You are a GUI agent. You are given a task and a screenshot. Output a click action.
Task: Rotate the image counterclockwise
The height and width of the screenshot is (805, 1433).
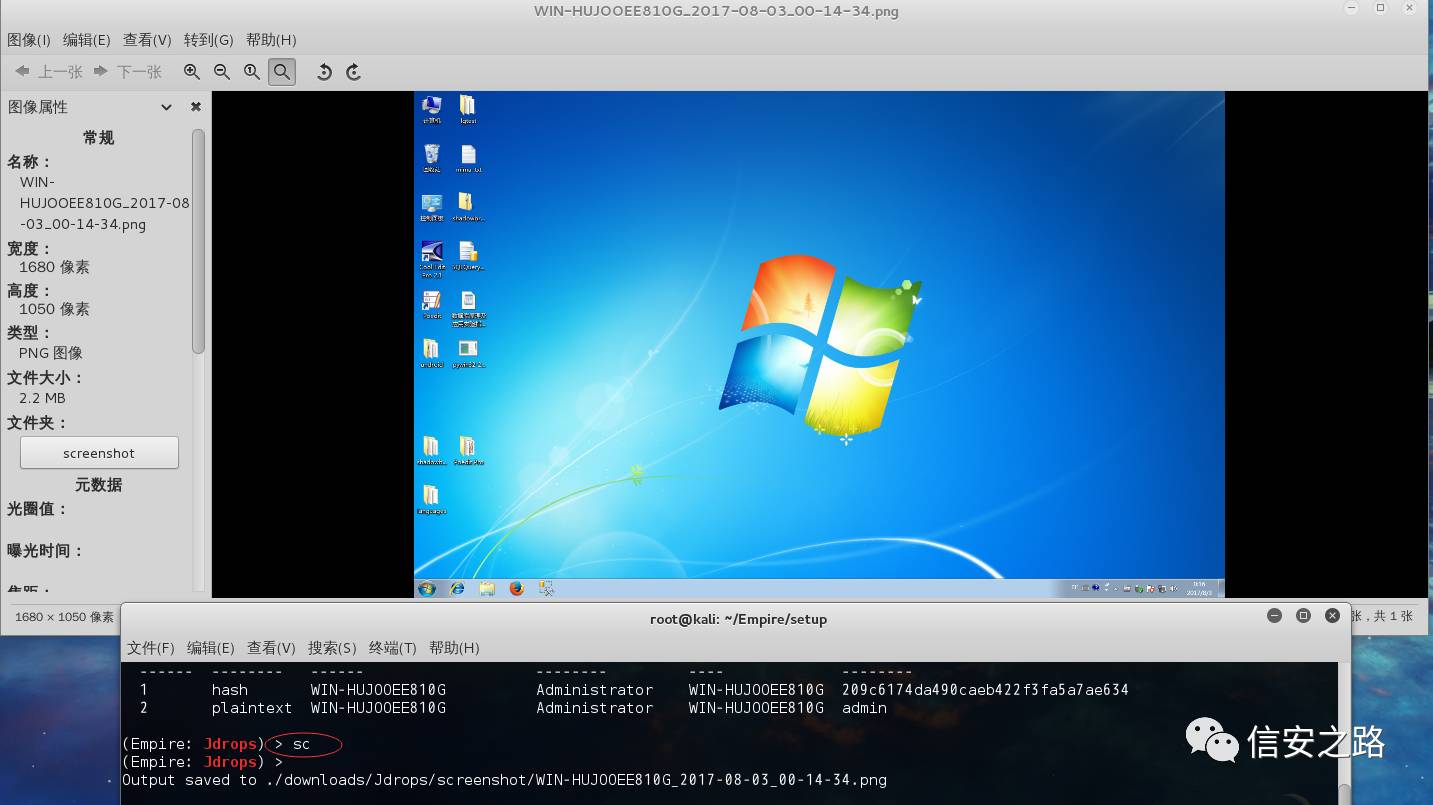pos(324,72)
